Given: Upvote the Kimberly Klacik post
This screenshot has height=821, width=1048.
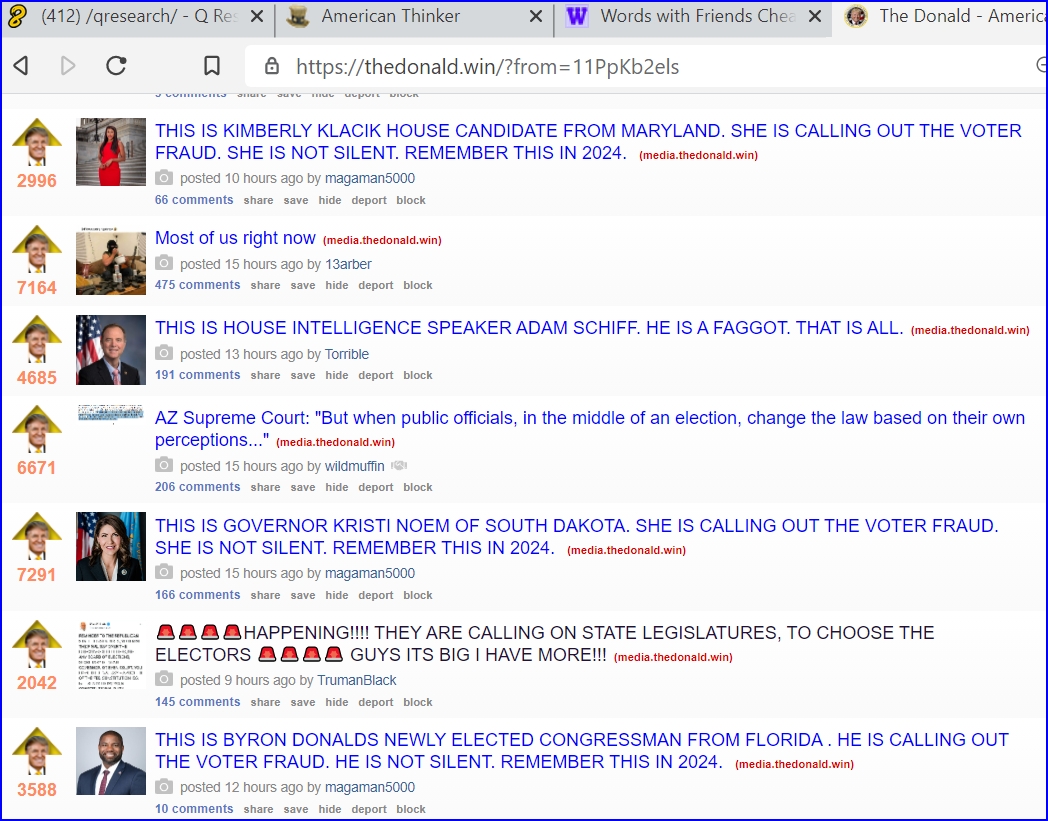Looking at the screenshot, I should 37,142.
